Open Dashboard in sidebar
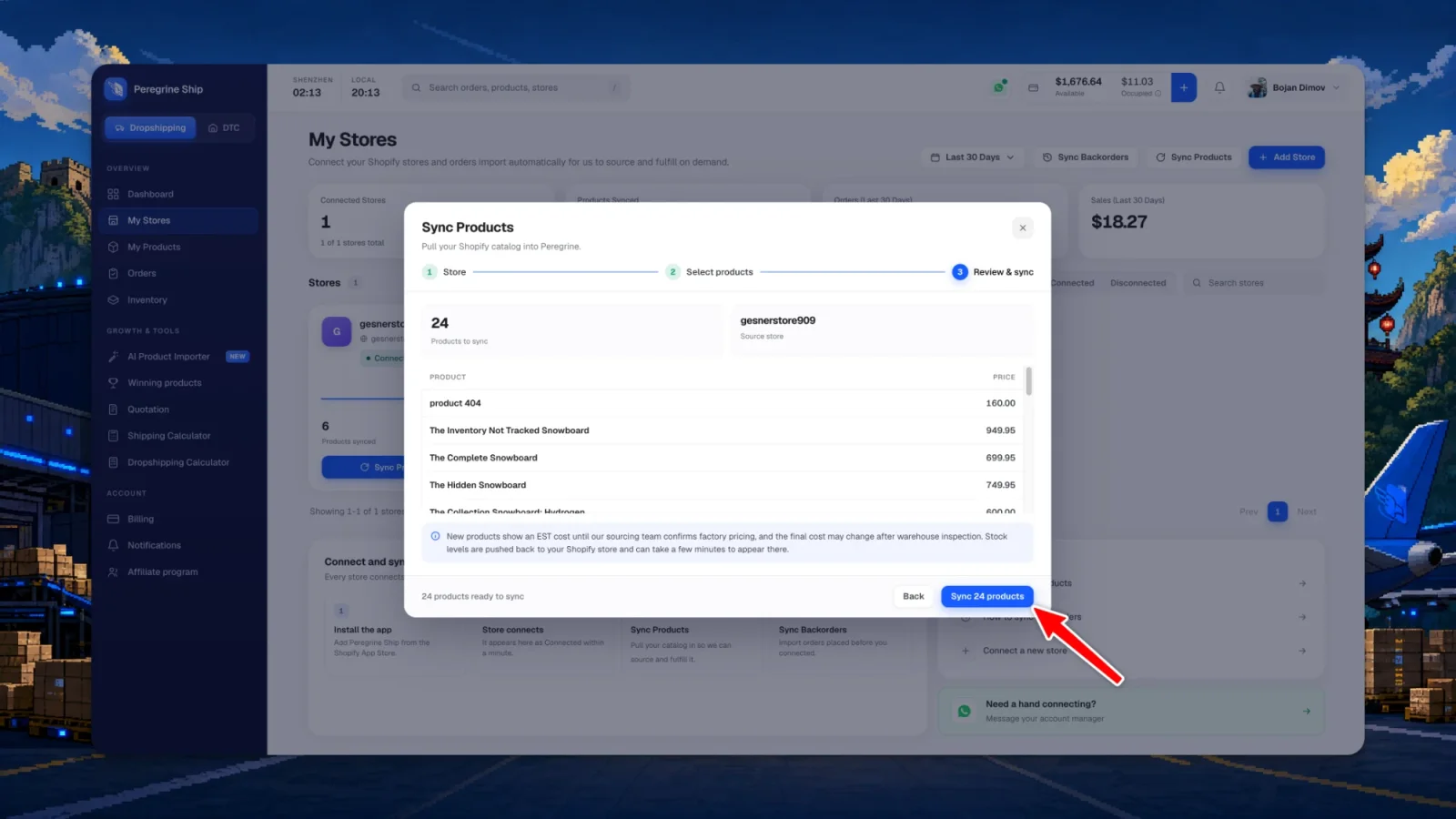This screenshot has width=1456, height=819. click(x=179, y=194)
